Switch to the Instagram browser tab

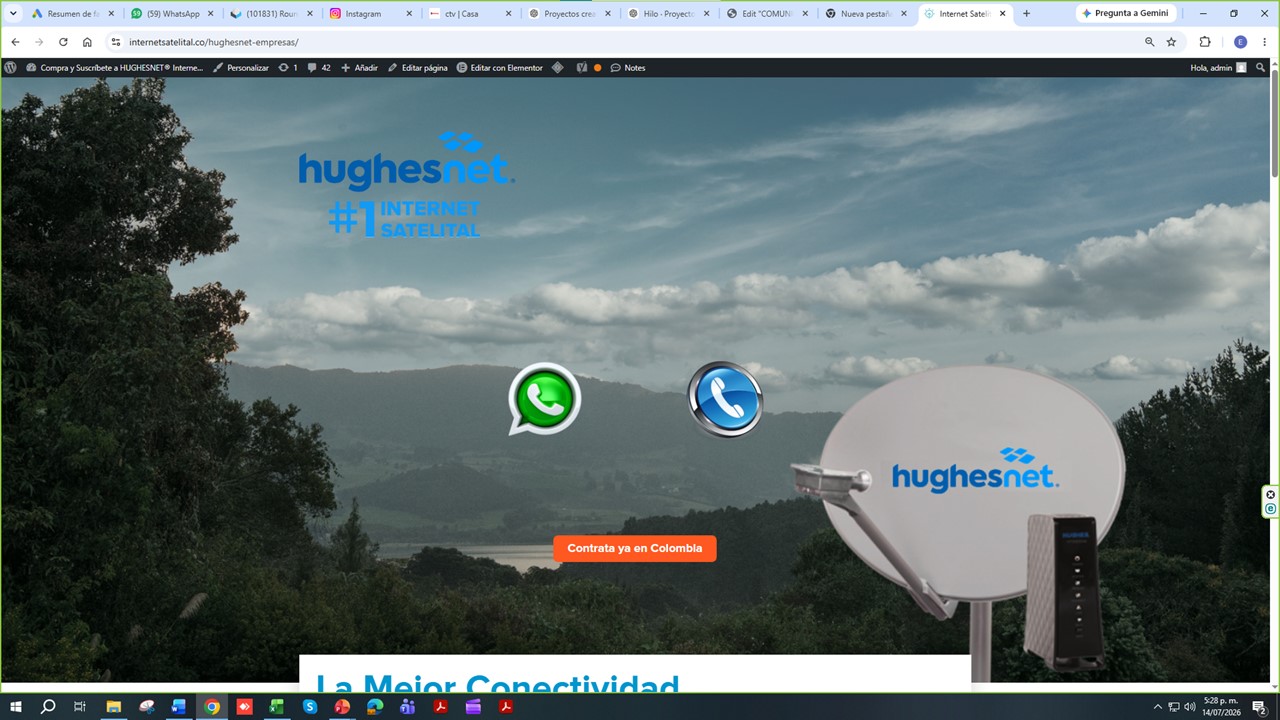pos(369,14)
